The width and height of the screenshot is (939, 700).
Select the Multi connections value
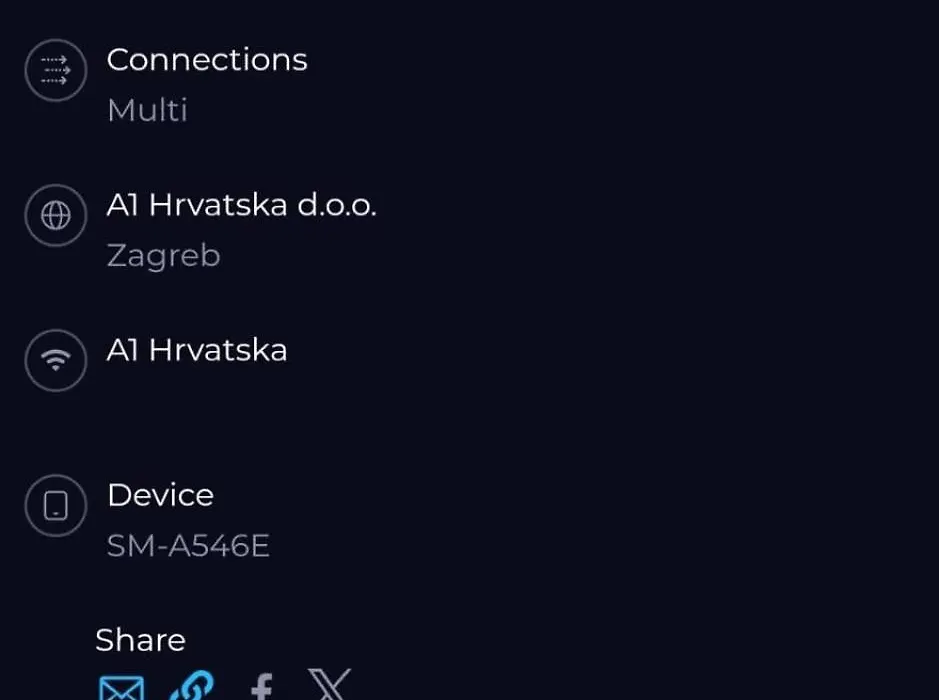click(x=147, y=110)
